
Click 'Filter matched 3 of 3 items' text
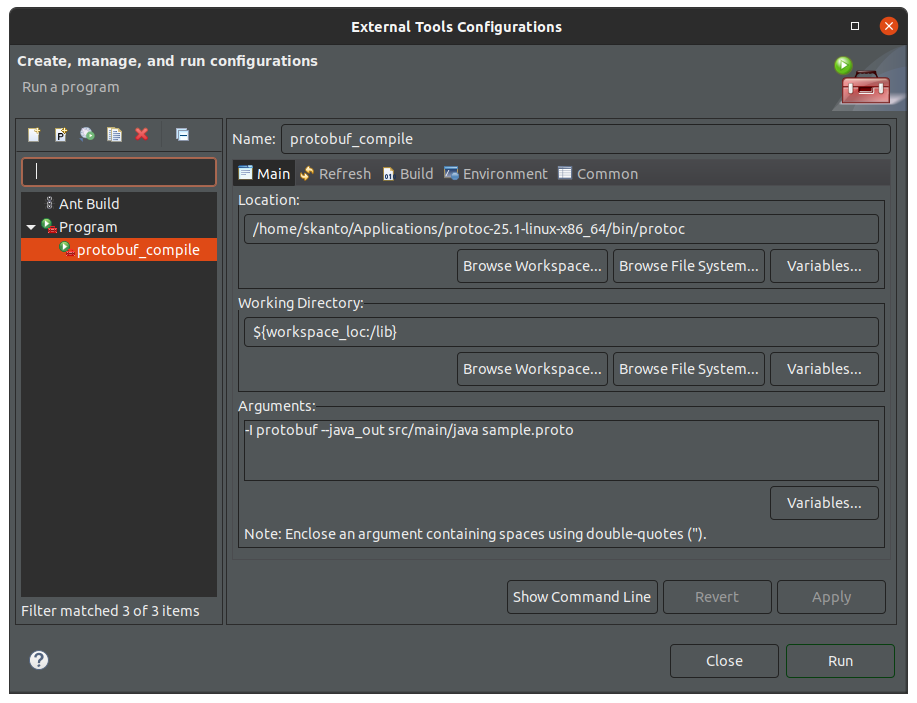tap(110, 611)
